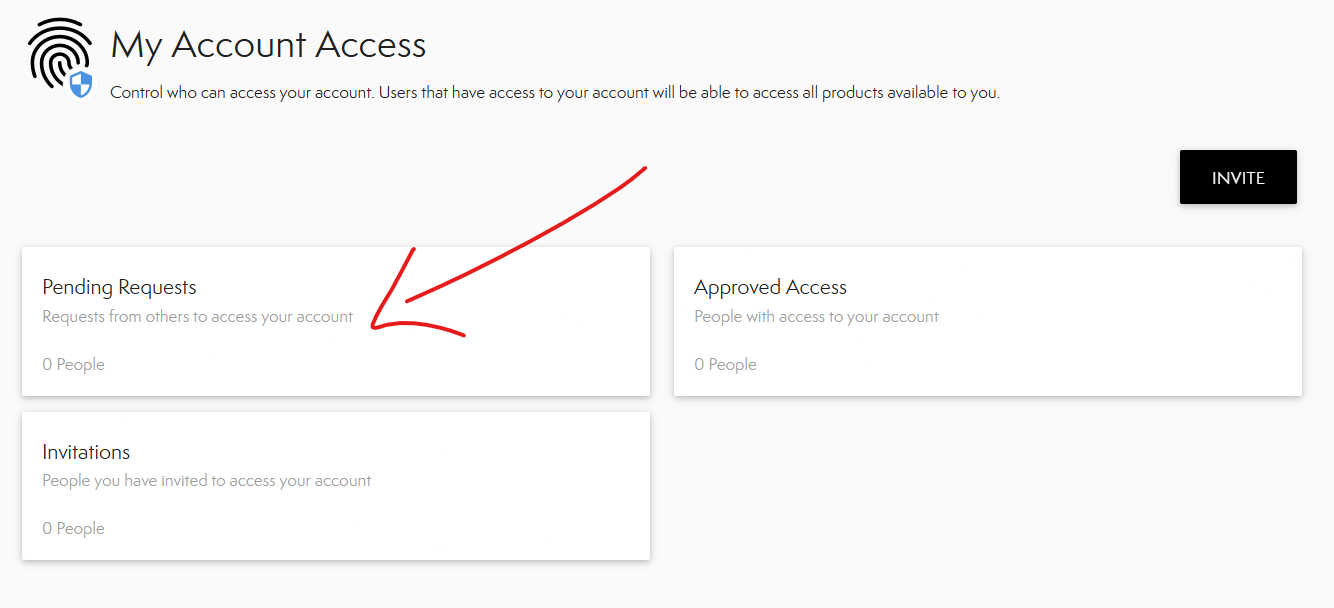Click "Requests from others to access your account"
1334x608 pixels.
197,317
